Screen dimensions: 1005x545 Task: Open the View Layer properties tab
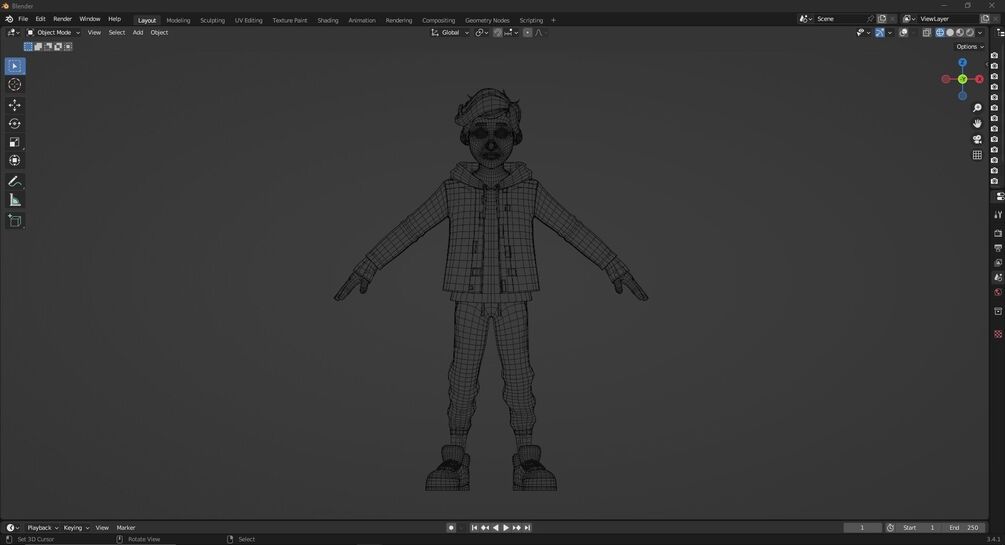point(998,262)
